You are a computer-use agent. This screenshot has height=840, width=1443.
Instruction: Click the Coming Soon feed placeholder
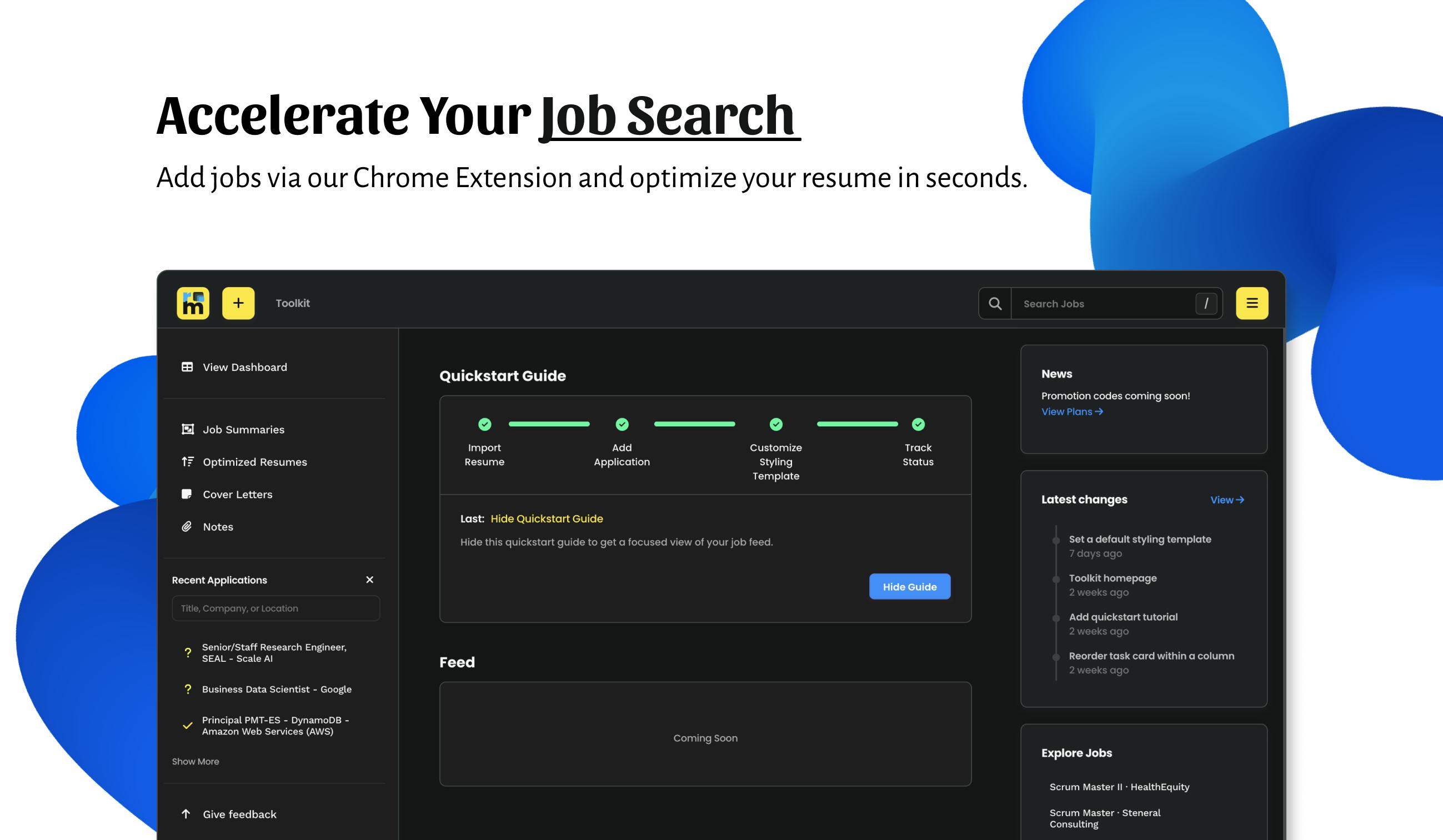pos(705,738)
